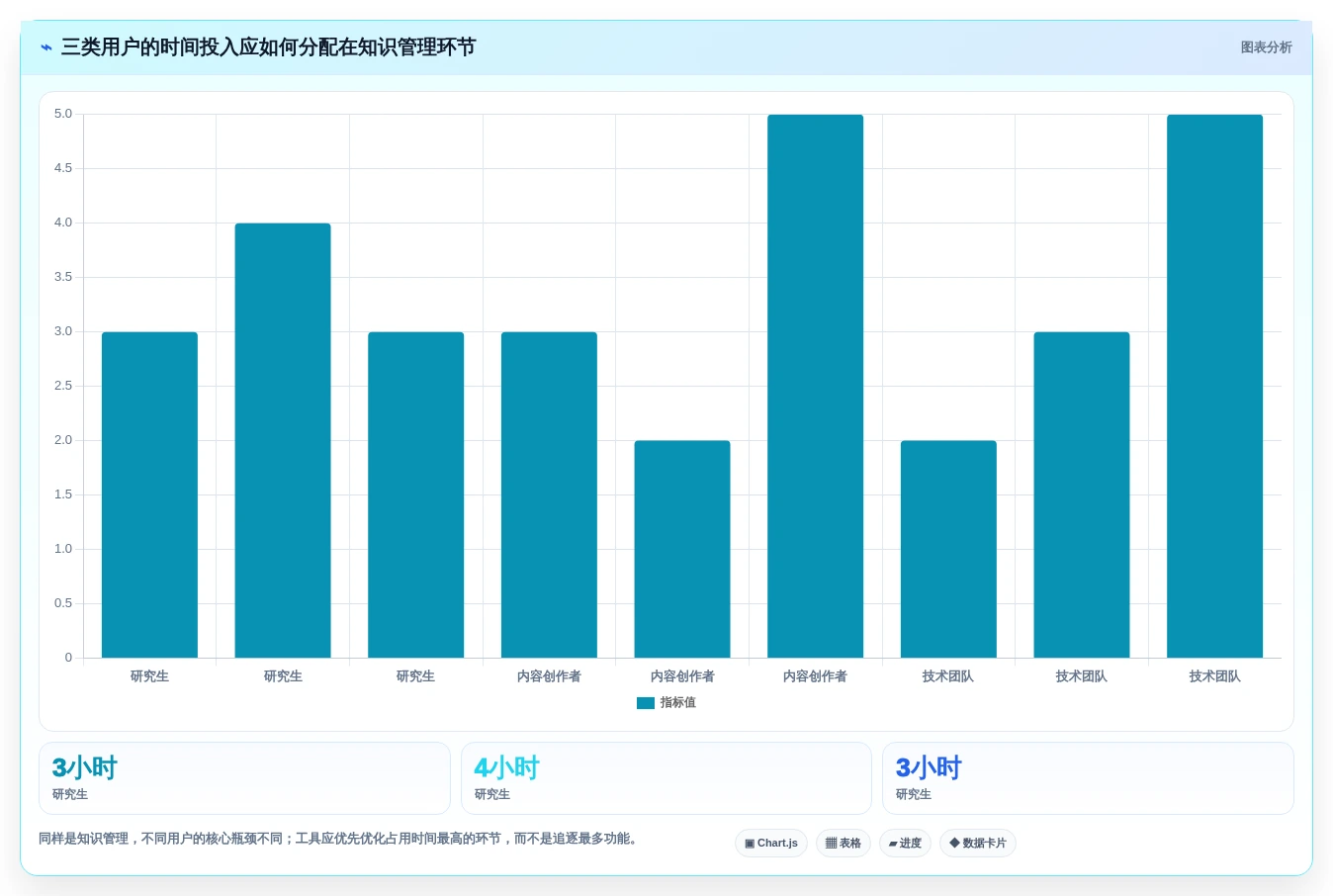Select the 表格 chip

click(844, 844)
